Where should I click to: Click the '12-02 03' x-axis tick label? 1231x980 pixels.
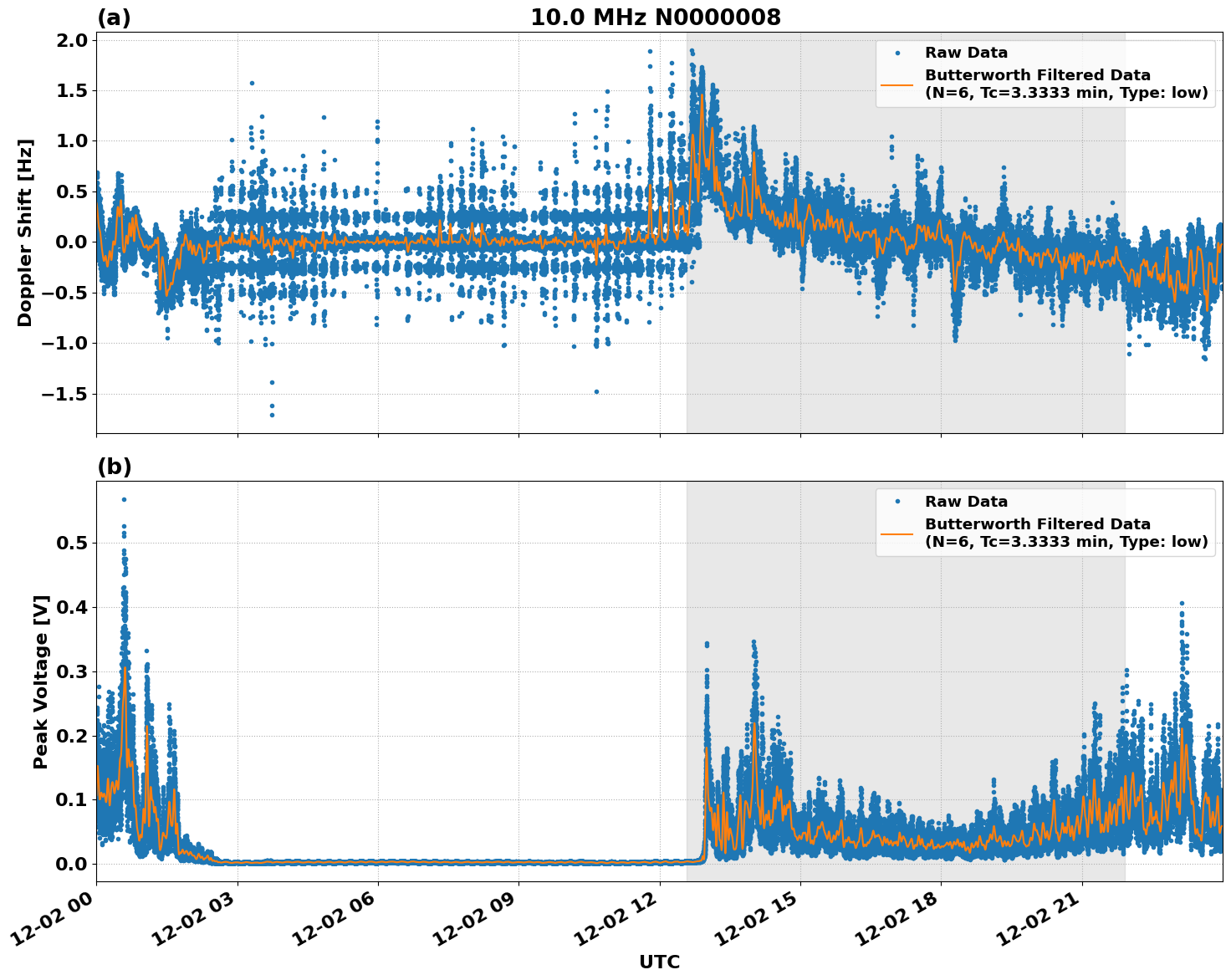click(x=192, y=918)
